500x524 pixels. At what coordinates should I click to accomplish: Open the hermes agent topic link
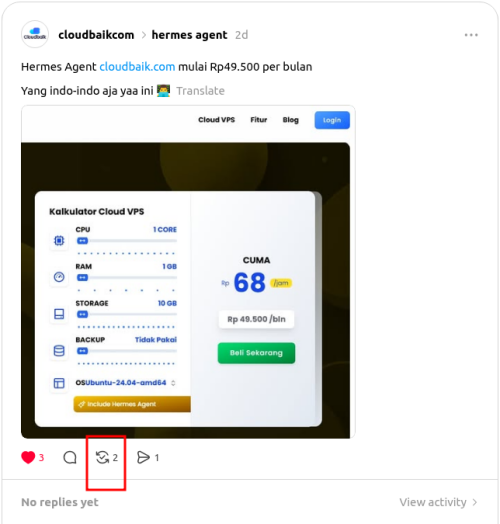[x=189, y=35]
